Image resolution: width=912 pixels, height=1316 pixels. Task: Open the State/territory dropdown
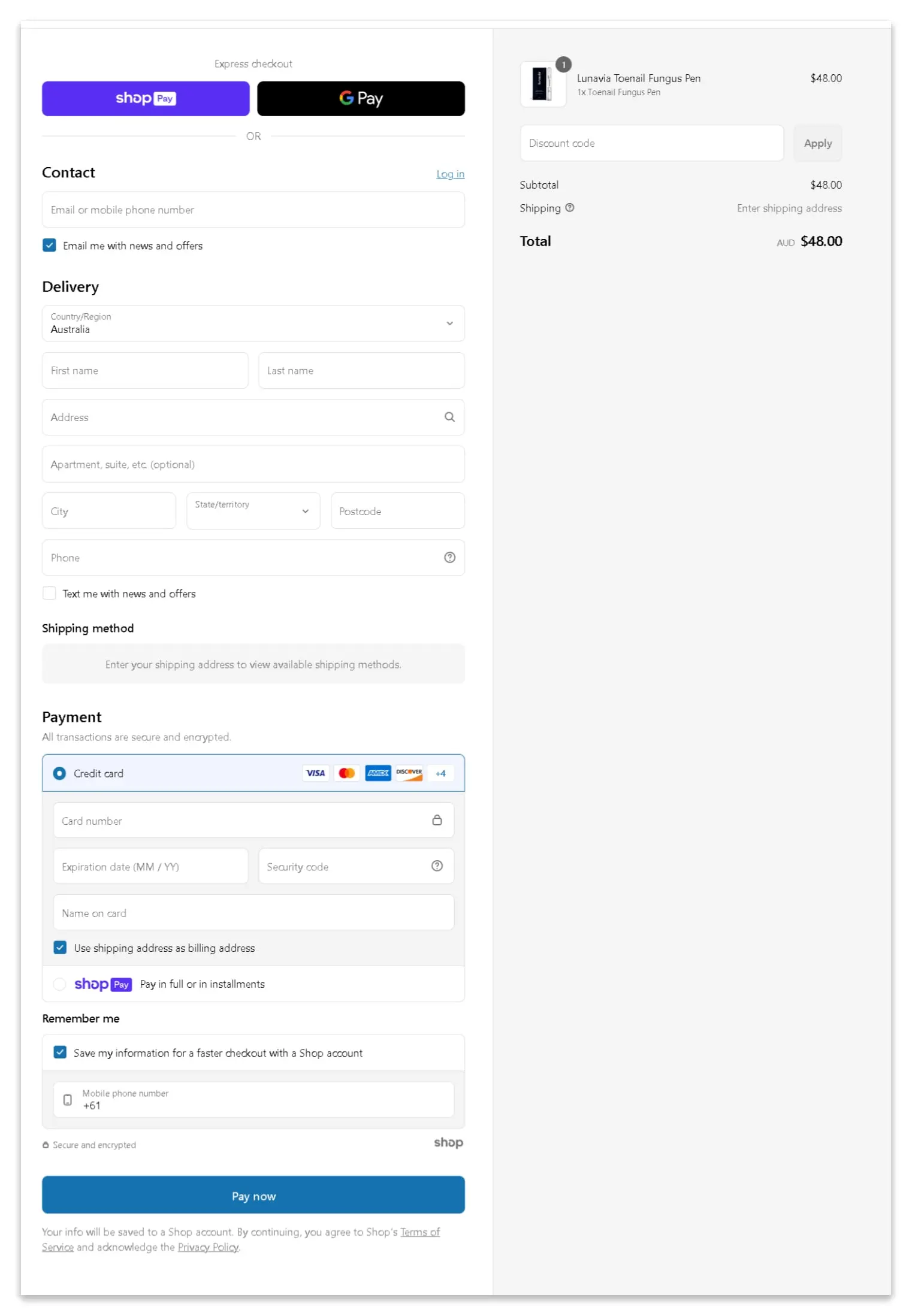click(253, 511)
